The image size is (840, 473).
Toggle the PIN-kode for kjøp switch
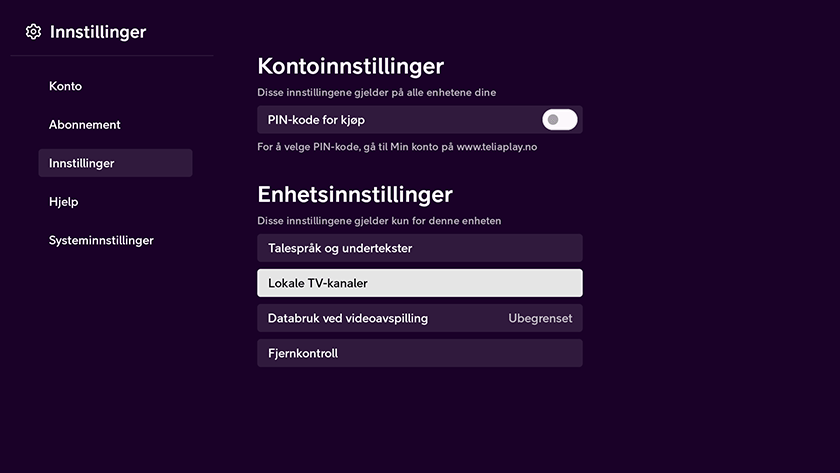click(559, 119)
